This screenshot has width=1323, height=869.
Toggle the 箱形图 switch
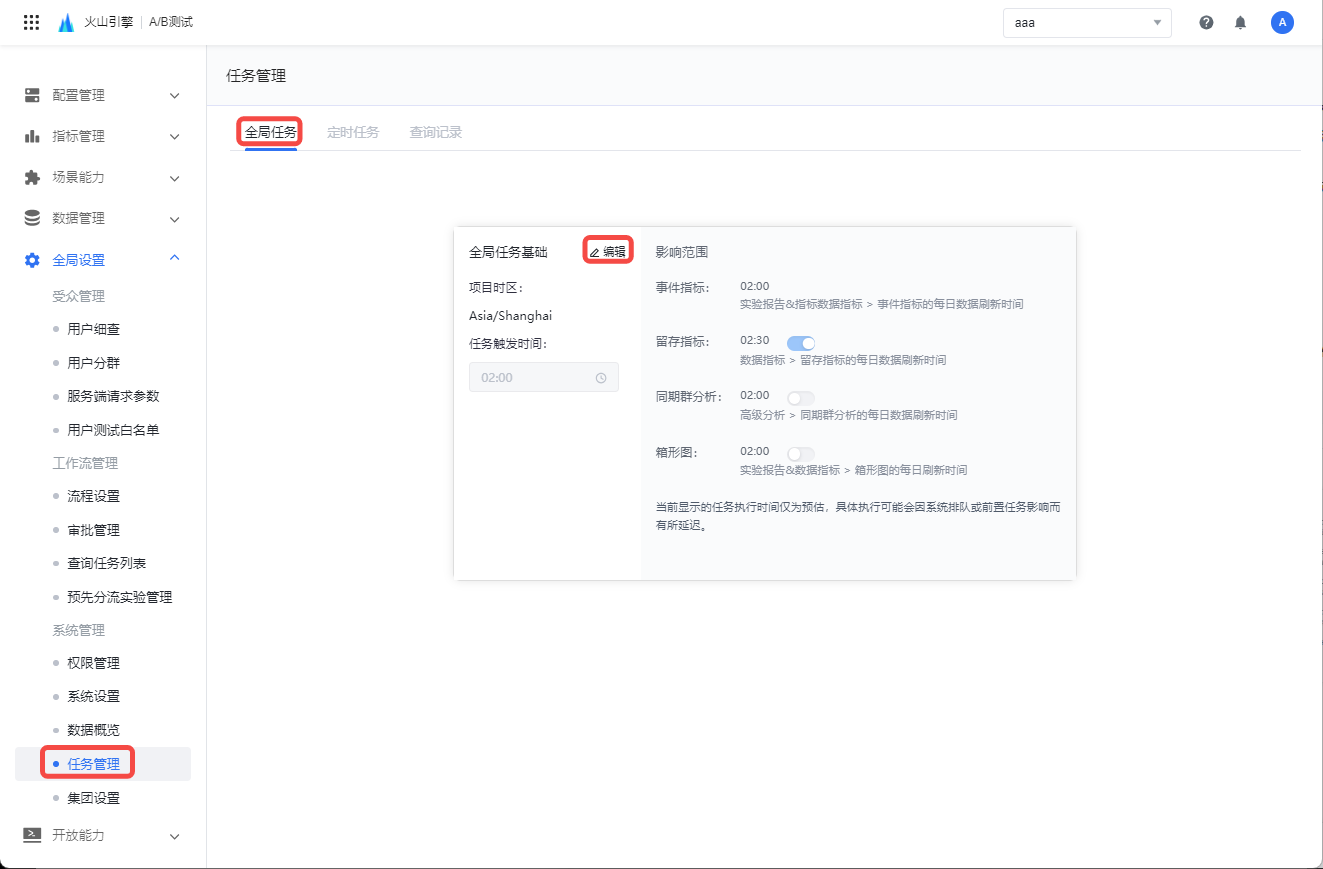[801, 453]
